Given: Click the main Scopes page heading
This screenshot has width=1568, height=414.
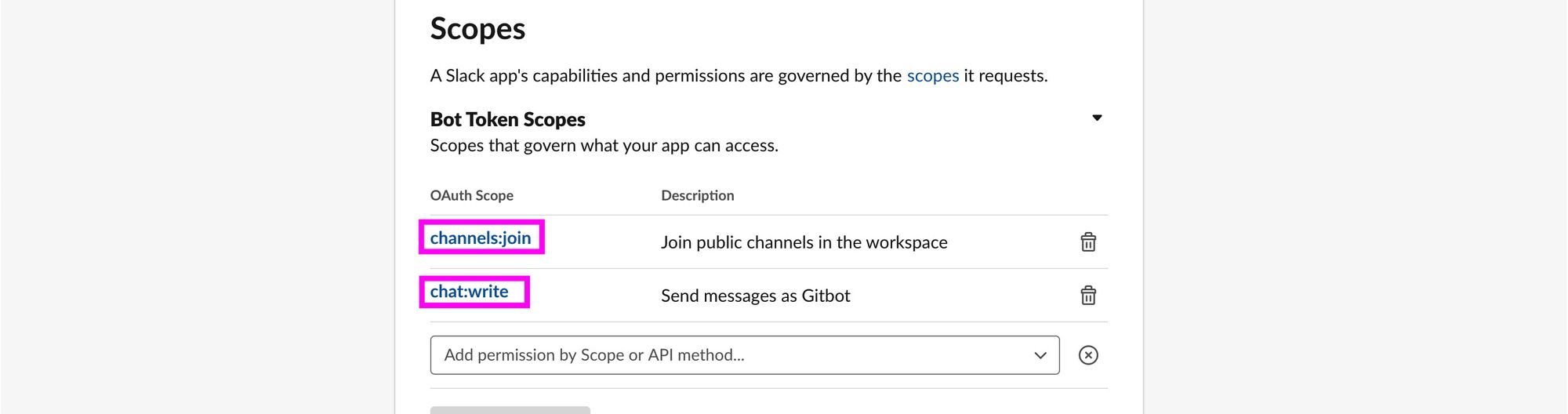Looking at the screenshot, I should pos(478,29).
